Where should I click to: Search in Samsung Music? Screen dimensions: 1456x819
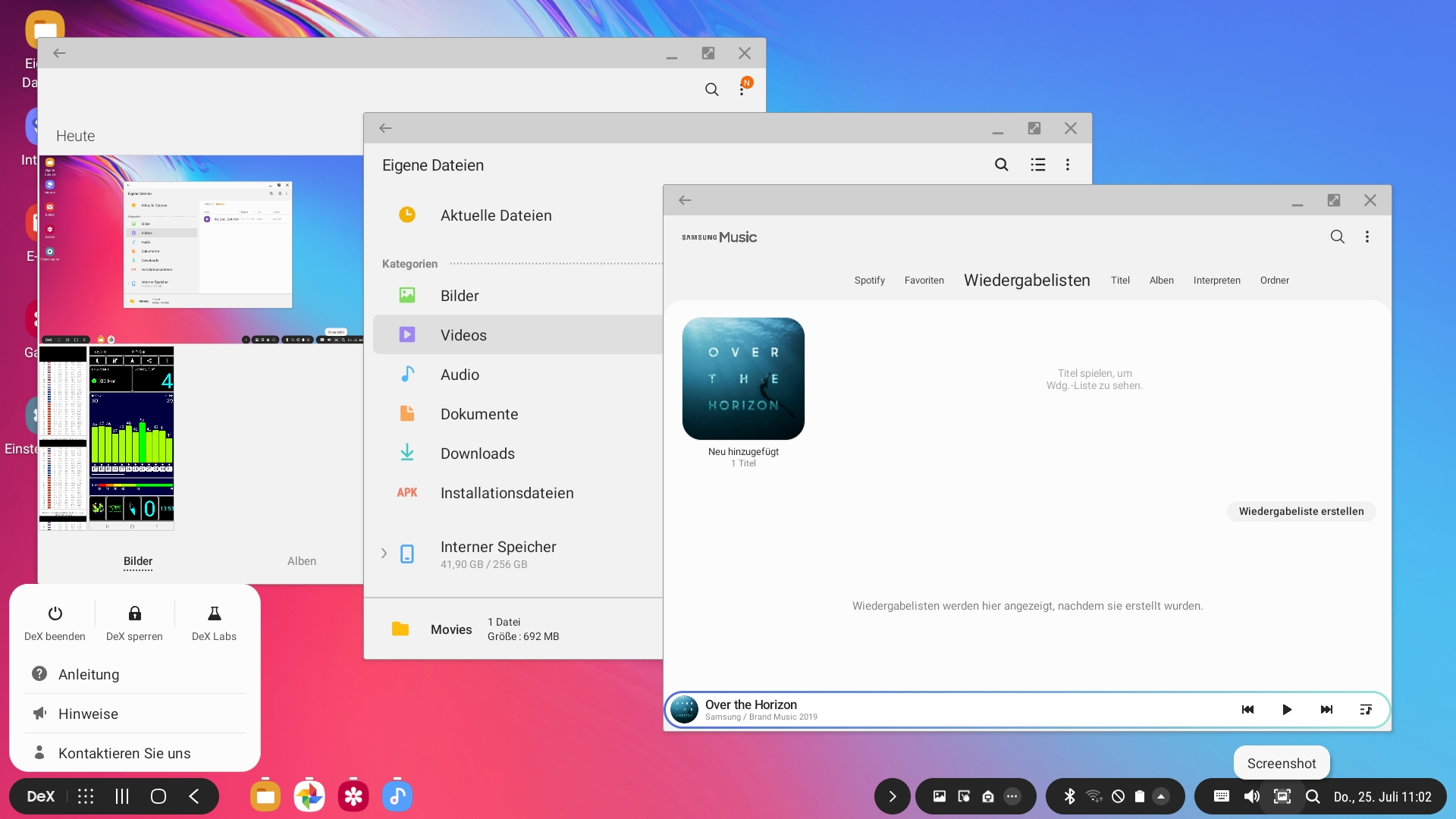point(1337,237)
